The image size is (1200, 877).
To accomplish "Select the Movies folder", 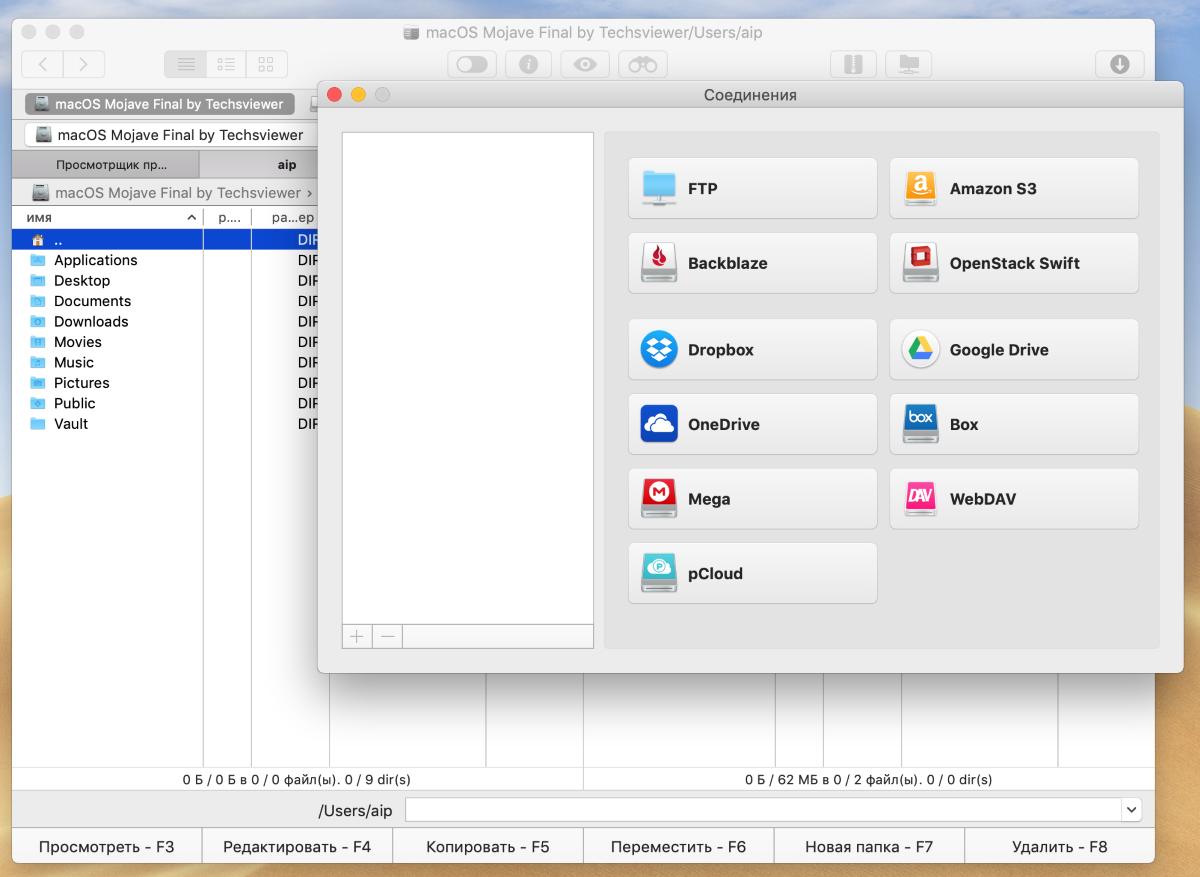I will tap(165, 342).
